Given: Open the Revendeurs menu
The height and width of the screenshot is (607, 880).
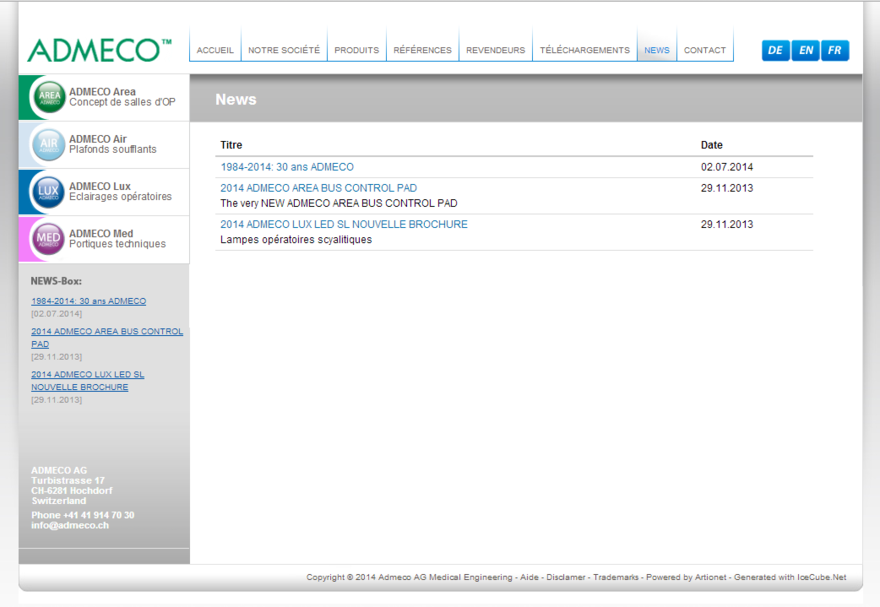Looking at the screenshot, I should (496, 50).
